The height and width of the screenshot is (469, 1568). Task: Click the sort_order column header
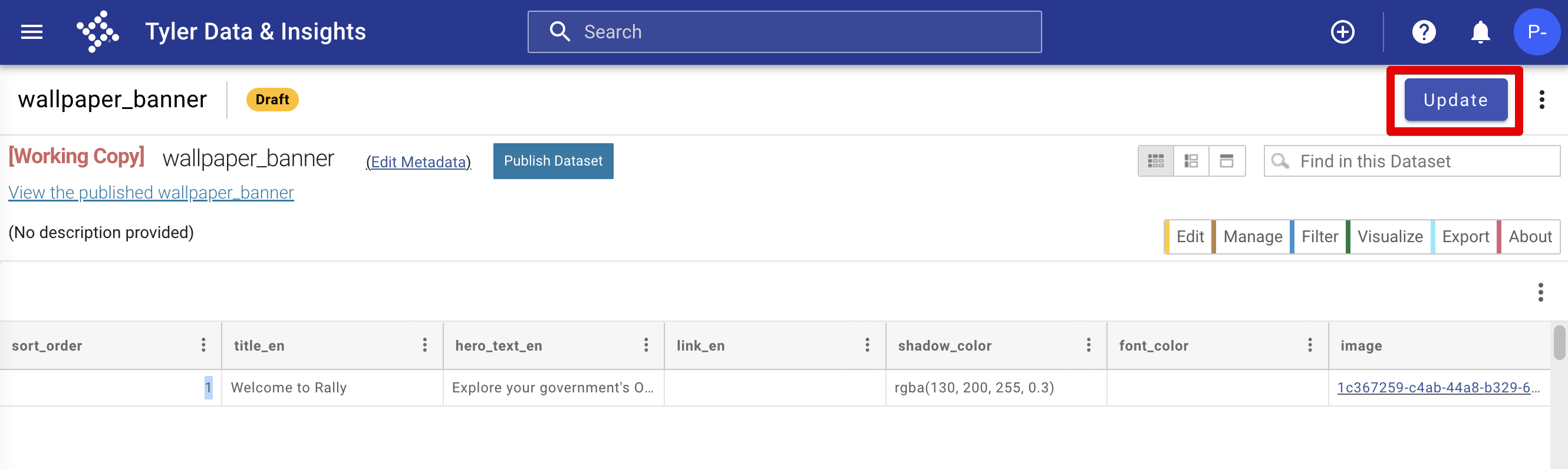click(x=110, y=345)
